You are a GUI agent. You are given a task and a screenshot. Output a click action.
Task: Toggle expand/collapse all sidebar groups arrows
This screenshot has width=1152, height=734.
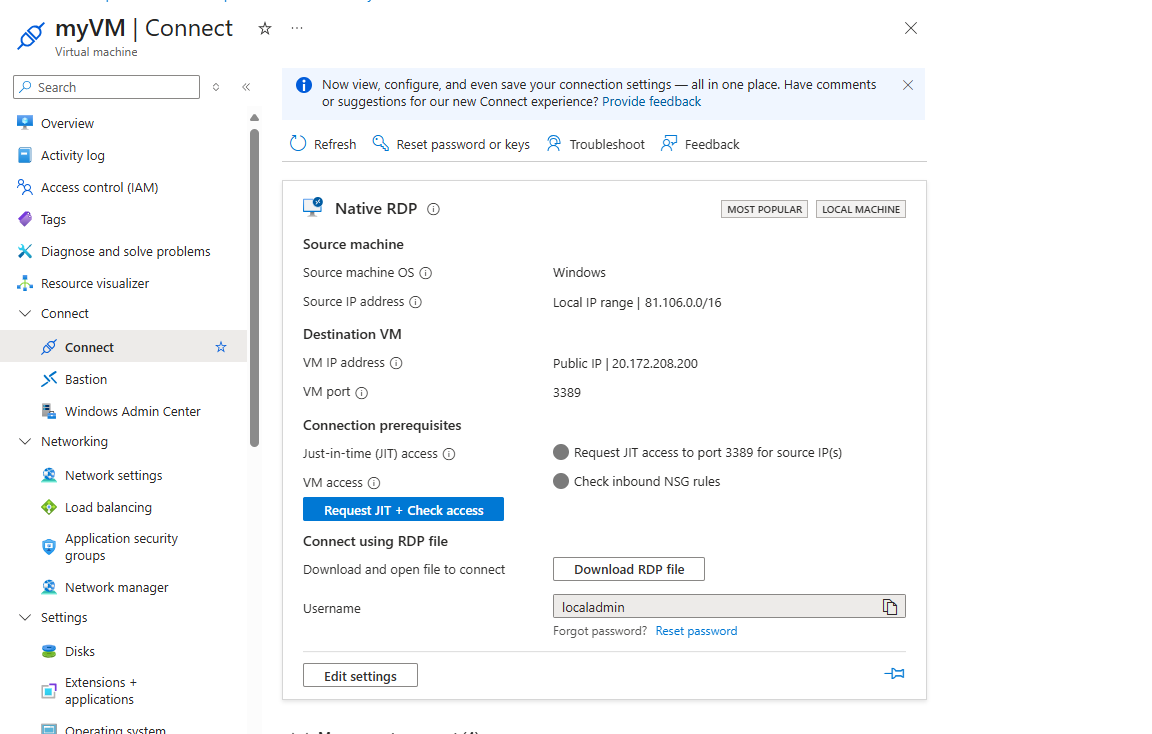click(x=216, y=87)
